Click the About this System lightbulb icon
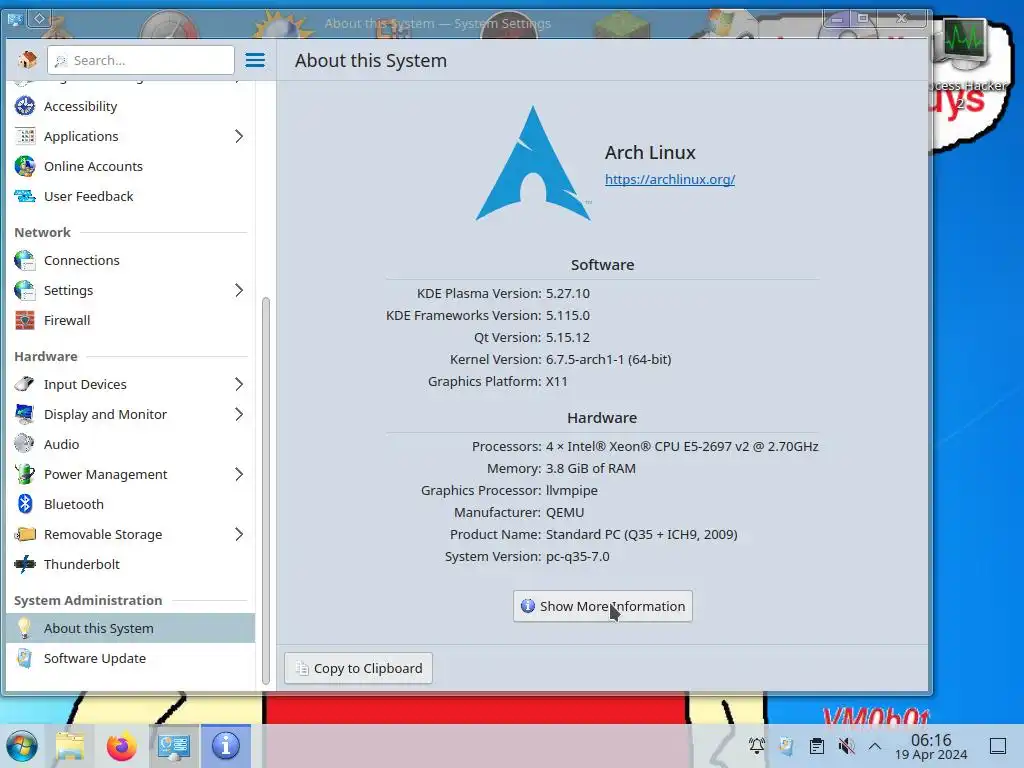 [25, 628]
